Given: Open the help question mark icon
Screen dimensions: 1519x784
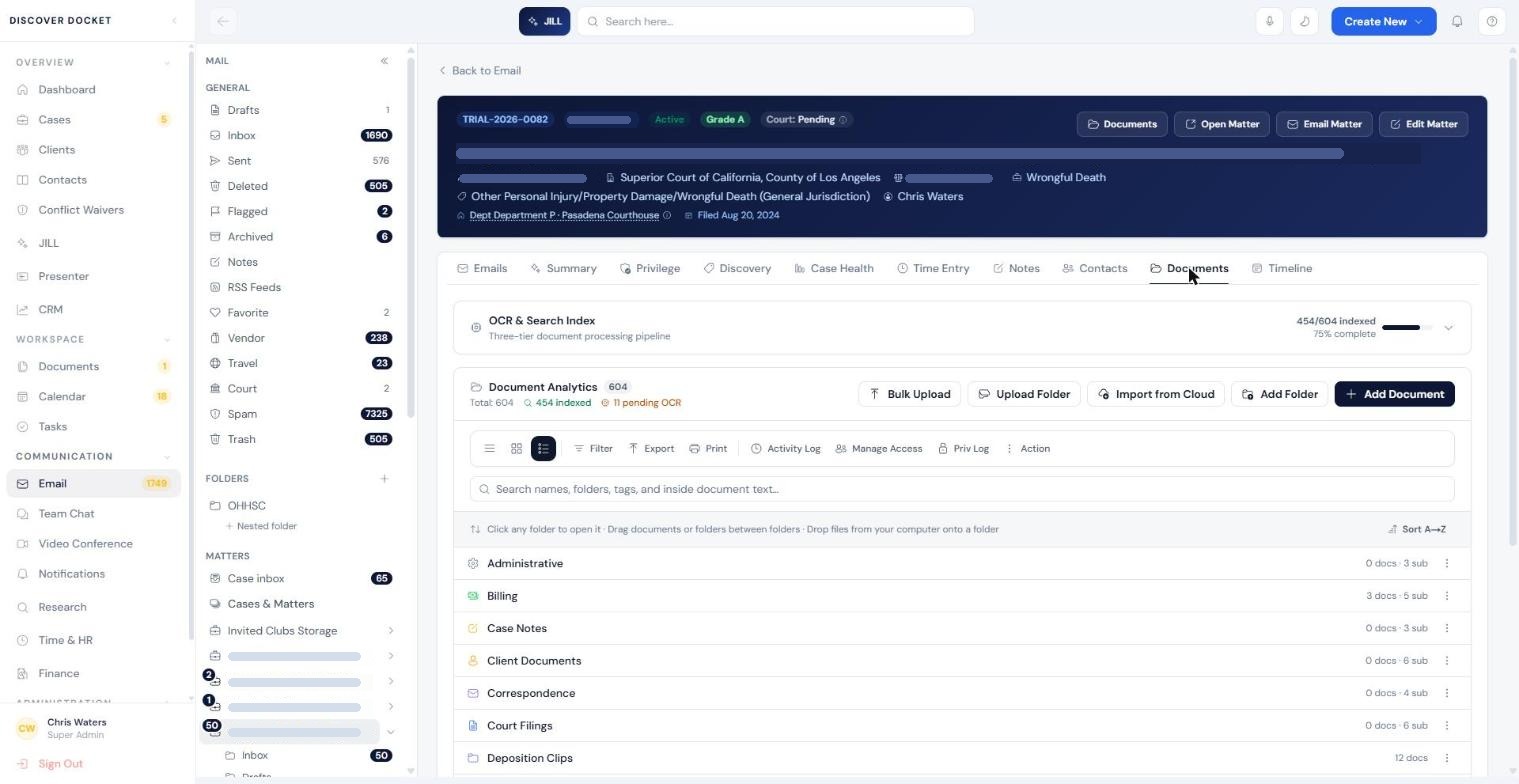Looking at the screenshot, I should [1492, 21].
